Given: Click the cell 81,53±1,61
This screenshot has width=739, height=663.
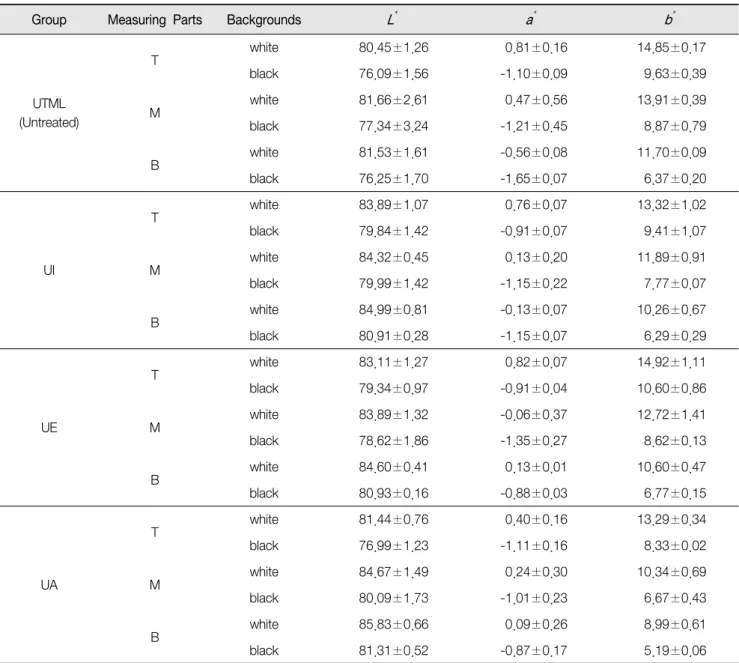Looking at the screenshot, I should click(x=394, y=153).
